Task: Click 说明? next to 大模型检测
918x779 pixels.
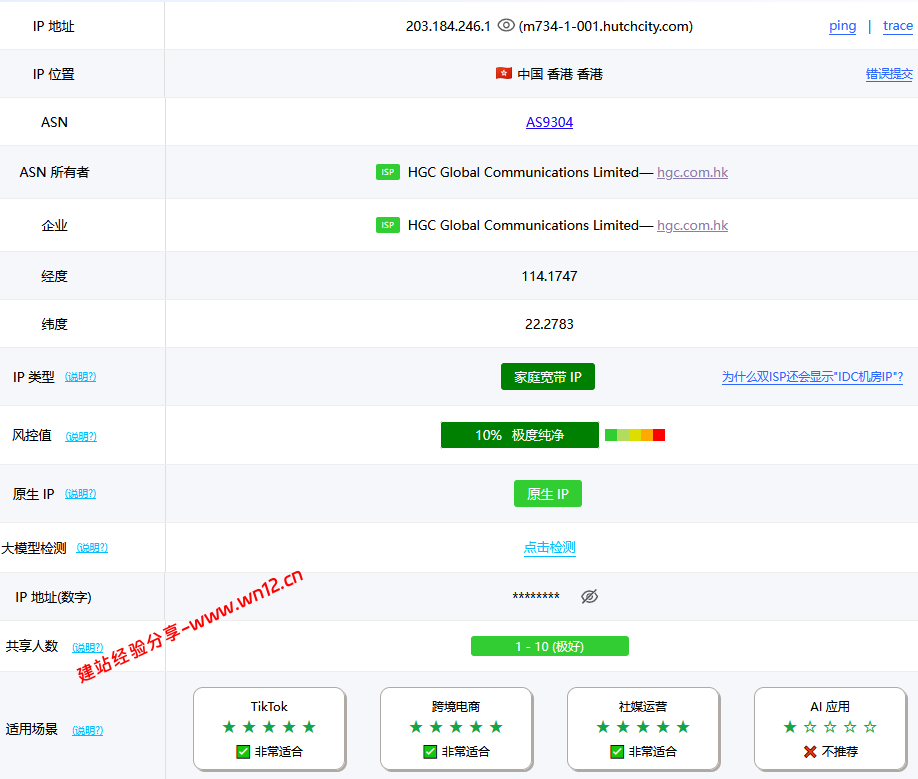Action: click(92, 548)
